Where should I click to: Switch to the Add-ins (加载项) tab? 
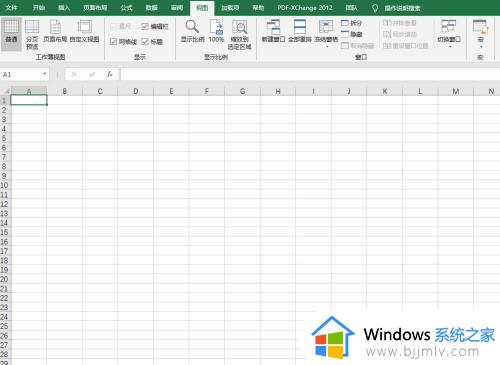click(230, 8)
